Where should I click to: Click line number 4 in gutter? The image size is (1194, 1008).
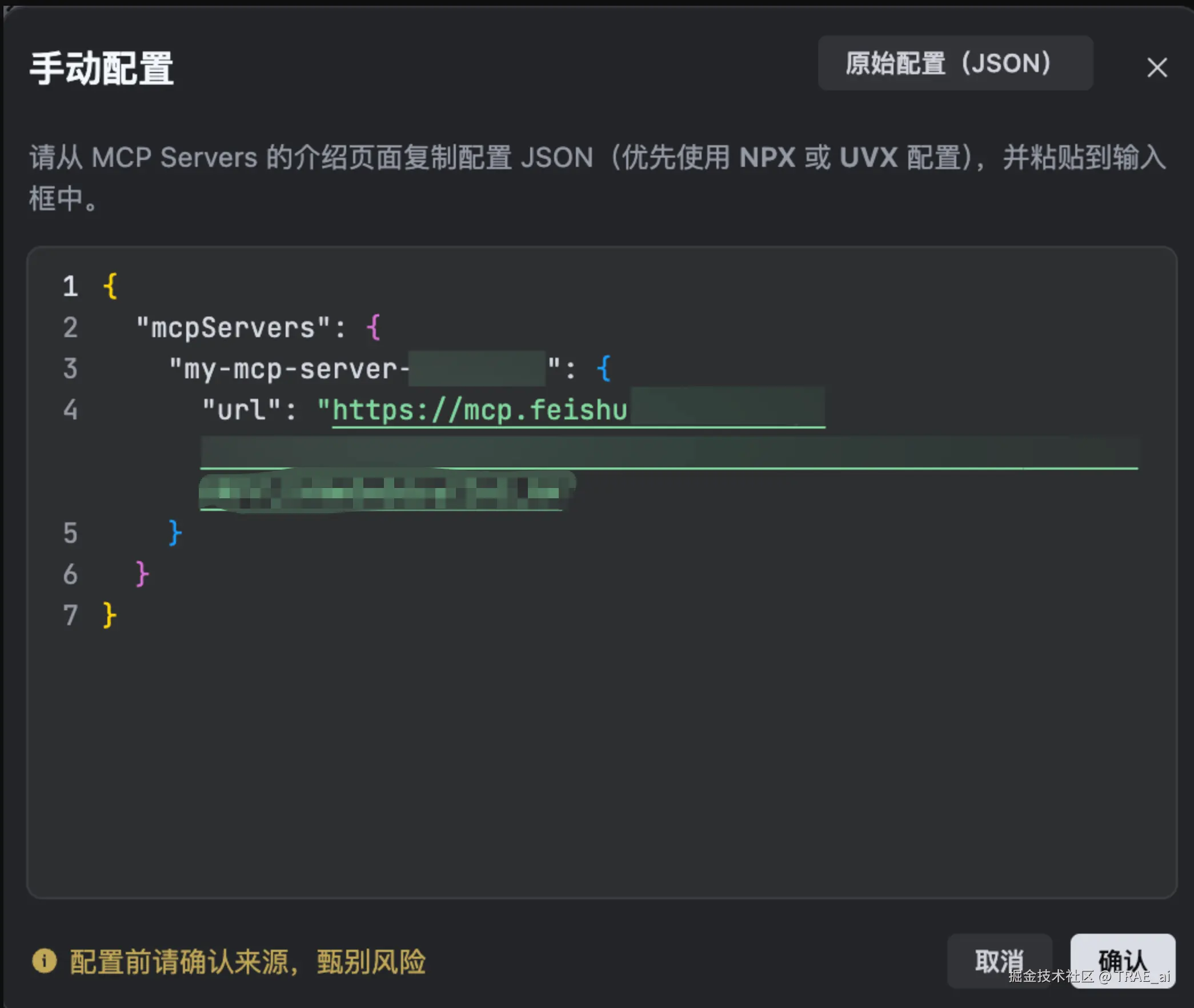[70, 410]
